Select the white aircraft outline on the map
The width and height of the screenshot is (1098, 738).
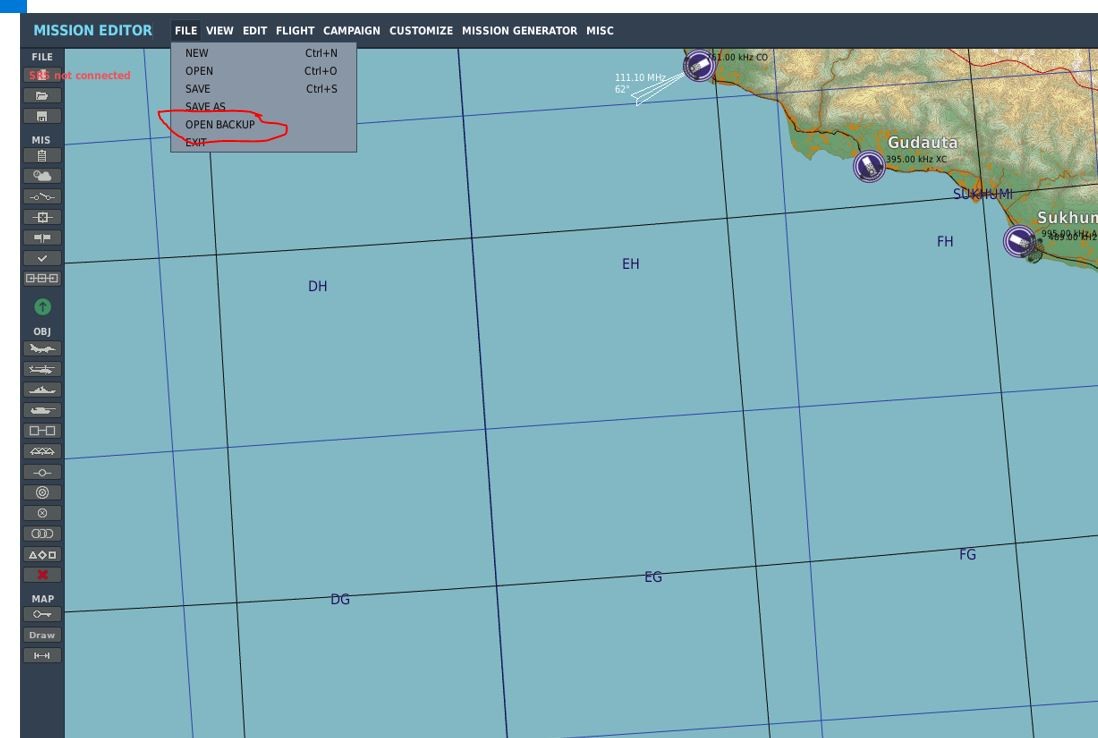657,89
